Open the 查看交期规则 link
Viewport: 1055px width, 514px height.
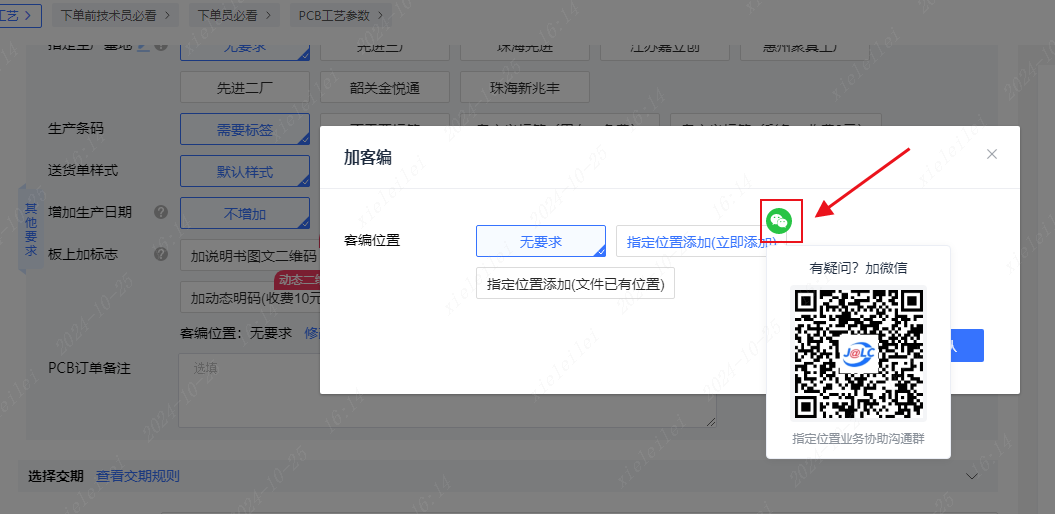click(138, 476)
